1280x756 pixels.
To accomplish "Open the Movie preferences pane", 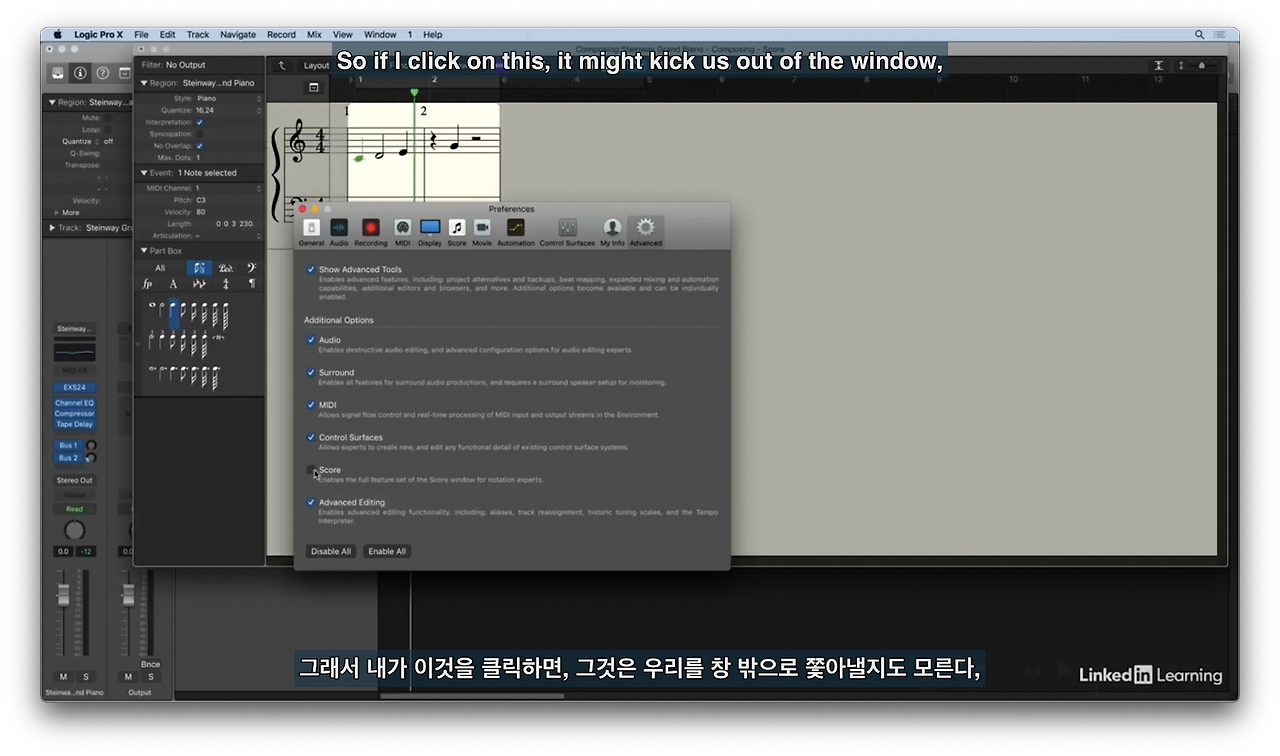I will tap(482, 232).
